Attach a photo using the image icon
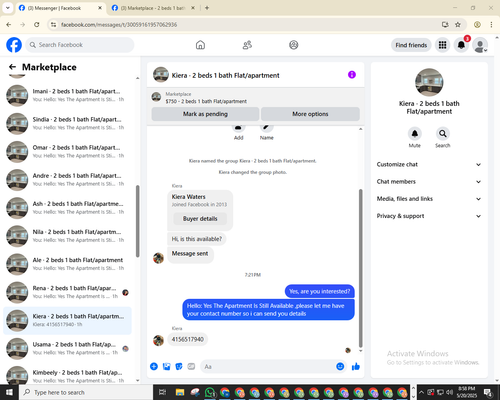 tap(166, 367)
